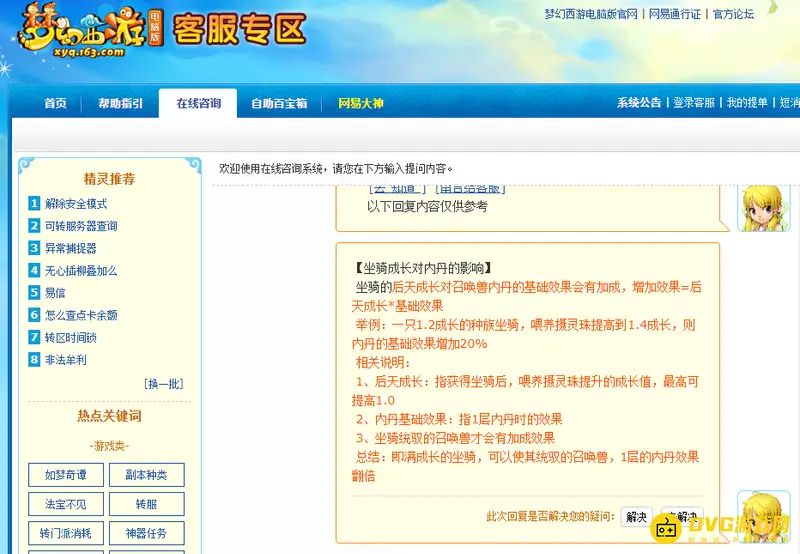Click number 1 icon beside 解除安全模式
800x554 pixels.
(x=34, y=204)
